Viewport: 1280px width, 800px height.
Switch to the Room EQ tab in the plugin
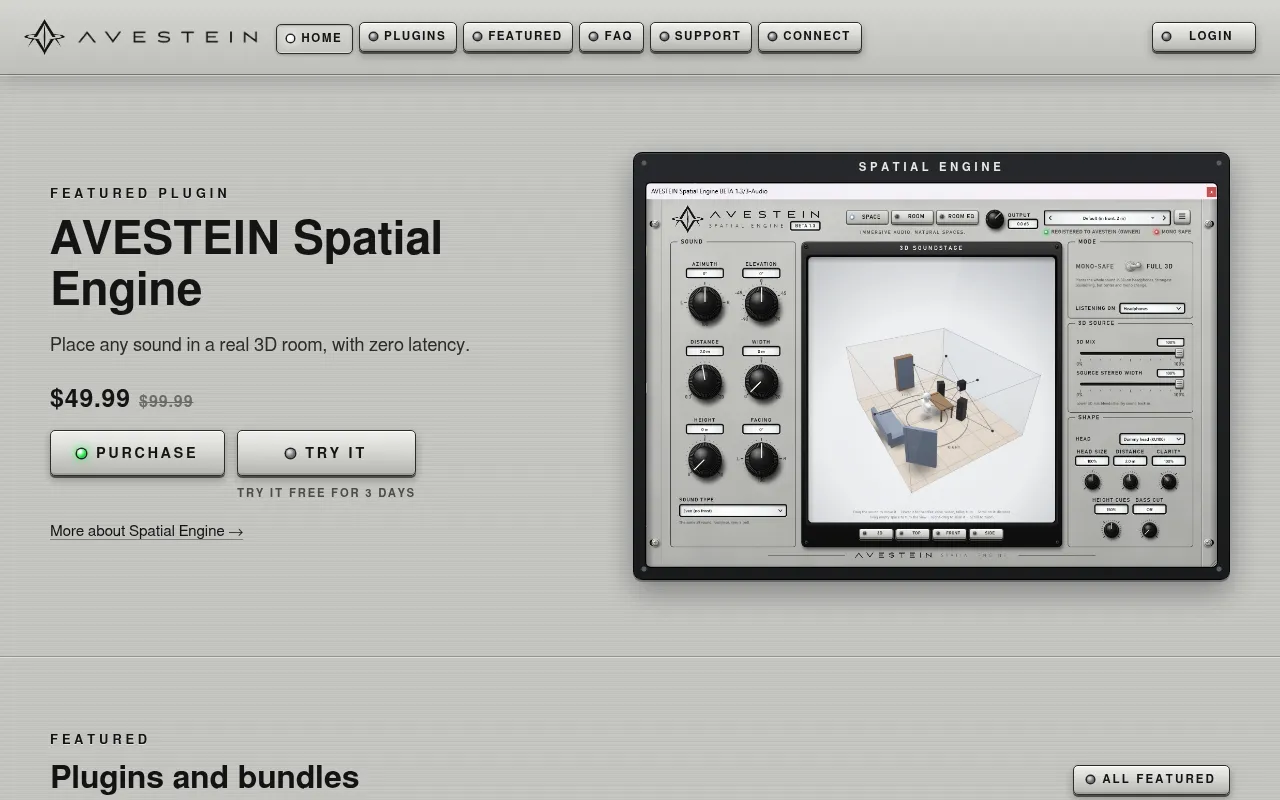tap(957, 217)
